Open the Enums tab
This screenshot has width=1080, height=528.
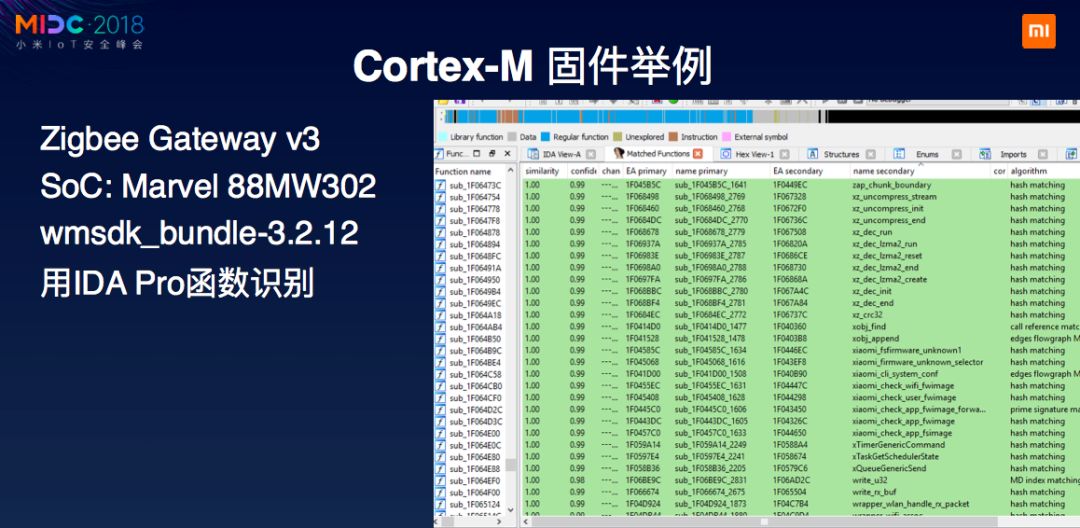(926, 154)
